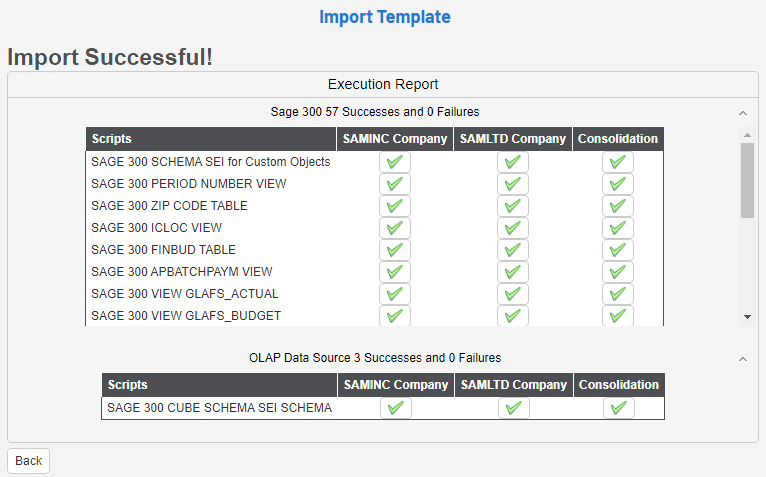766x477 pixels.
Task: Click the Sage 300 list scrollbar thumb
Action: (x=747, y=180)
